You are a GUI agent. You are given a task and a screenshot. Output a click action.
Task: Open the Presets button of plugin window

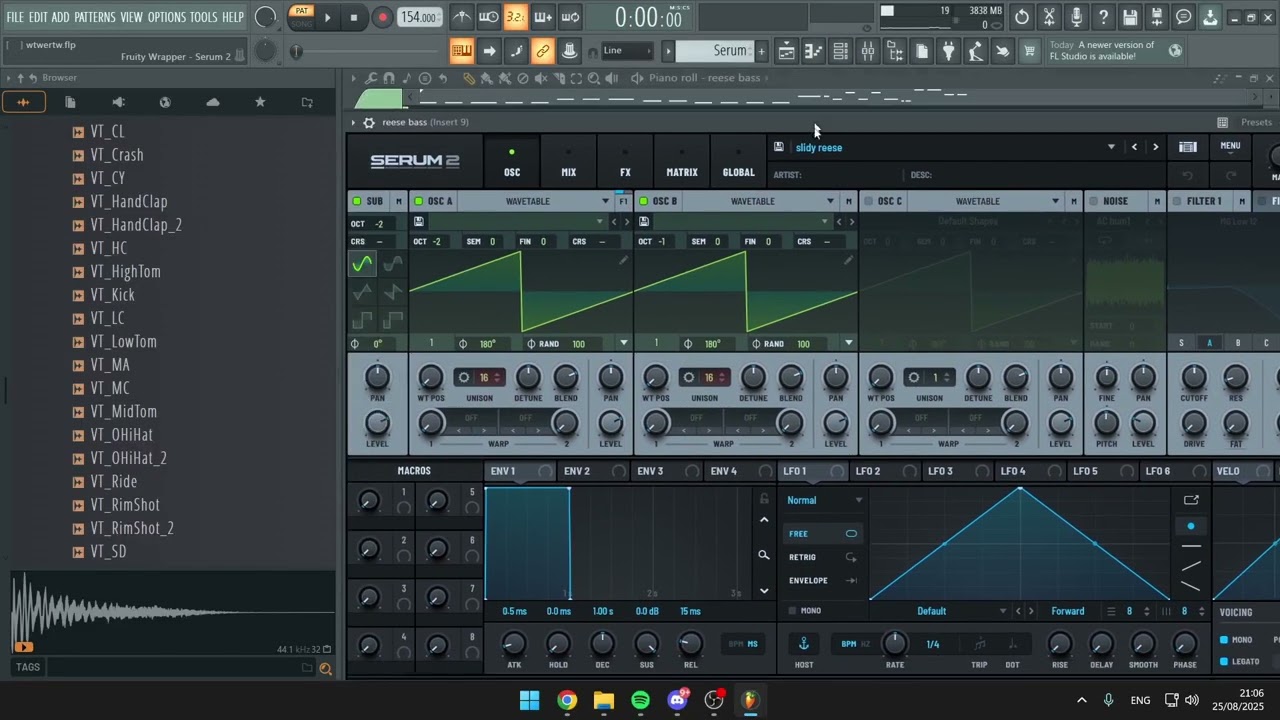click(x=1256, y=122)
